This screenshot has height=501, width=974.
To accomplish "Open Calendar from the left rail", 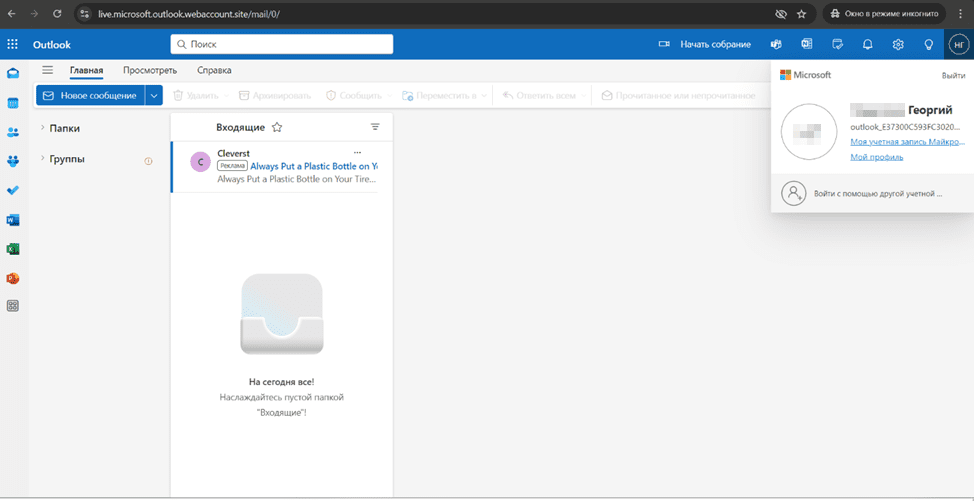I will pos(12,103).
